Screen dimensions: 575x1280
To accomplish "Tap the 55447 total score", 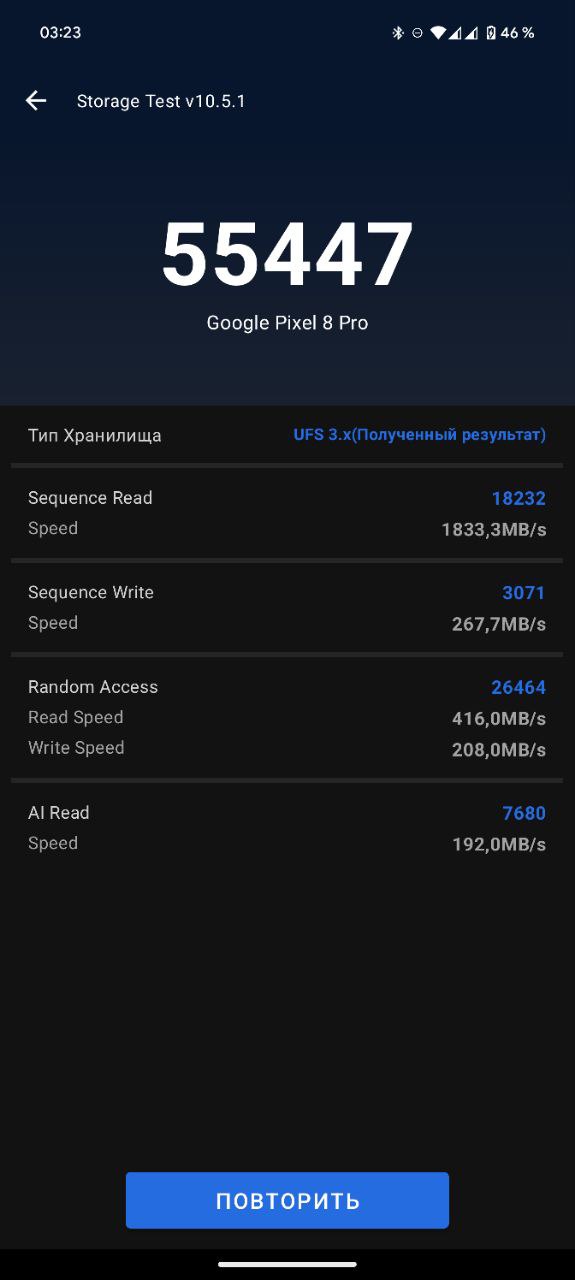I will (x=287, y=254).
